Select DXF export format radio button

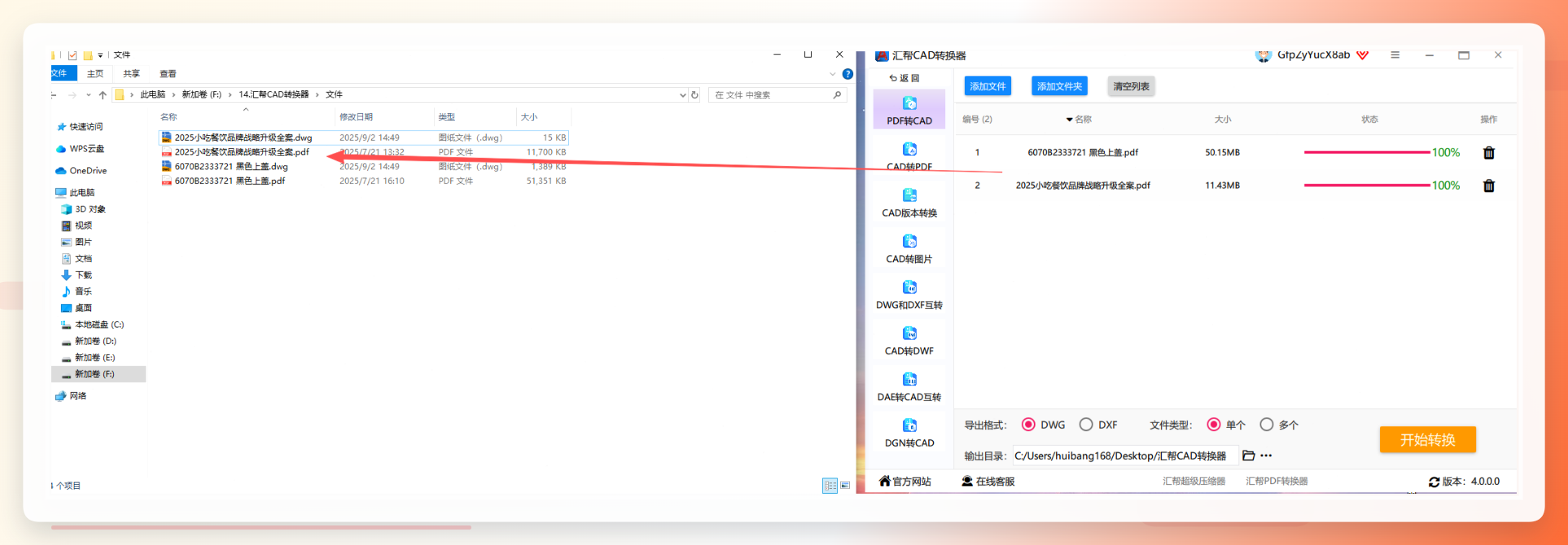[1086, 424]
